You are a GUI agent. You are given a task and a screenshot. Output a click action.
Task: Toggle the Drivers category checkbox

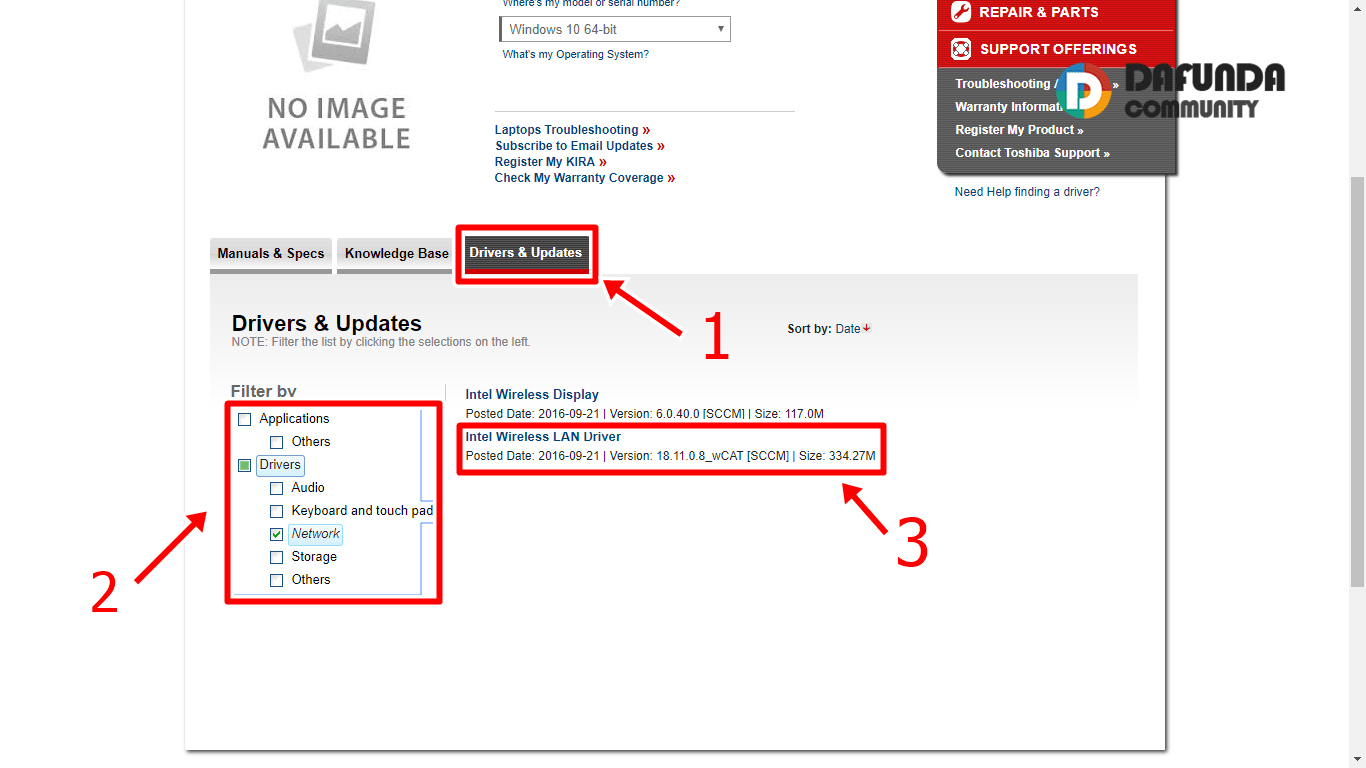[x=245, y=466]
